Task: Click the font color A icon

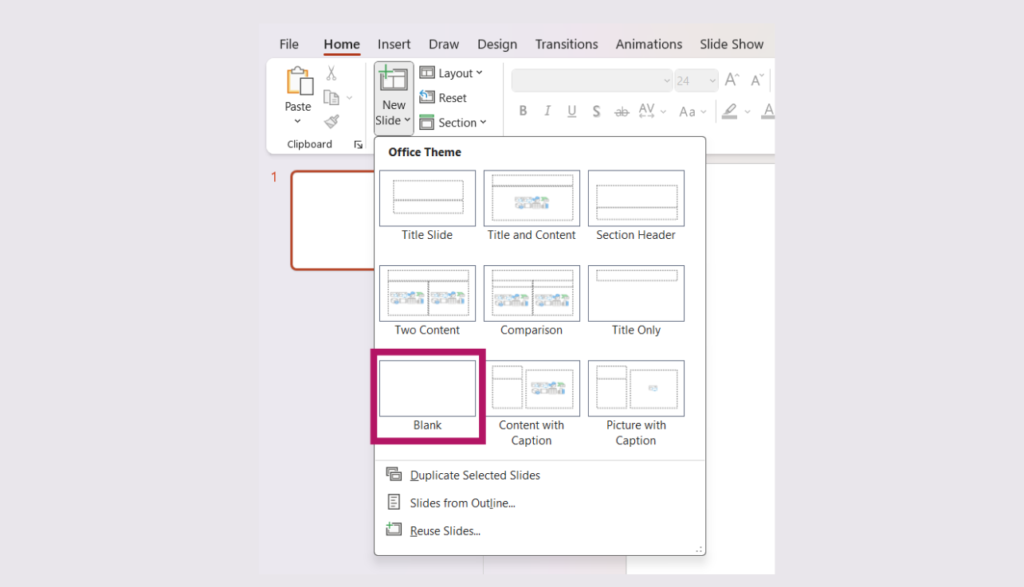Action: pyautogui.click(x=768, y=111)
